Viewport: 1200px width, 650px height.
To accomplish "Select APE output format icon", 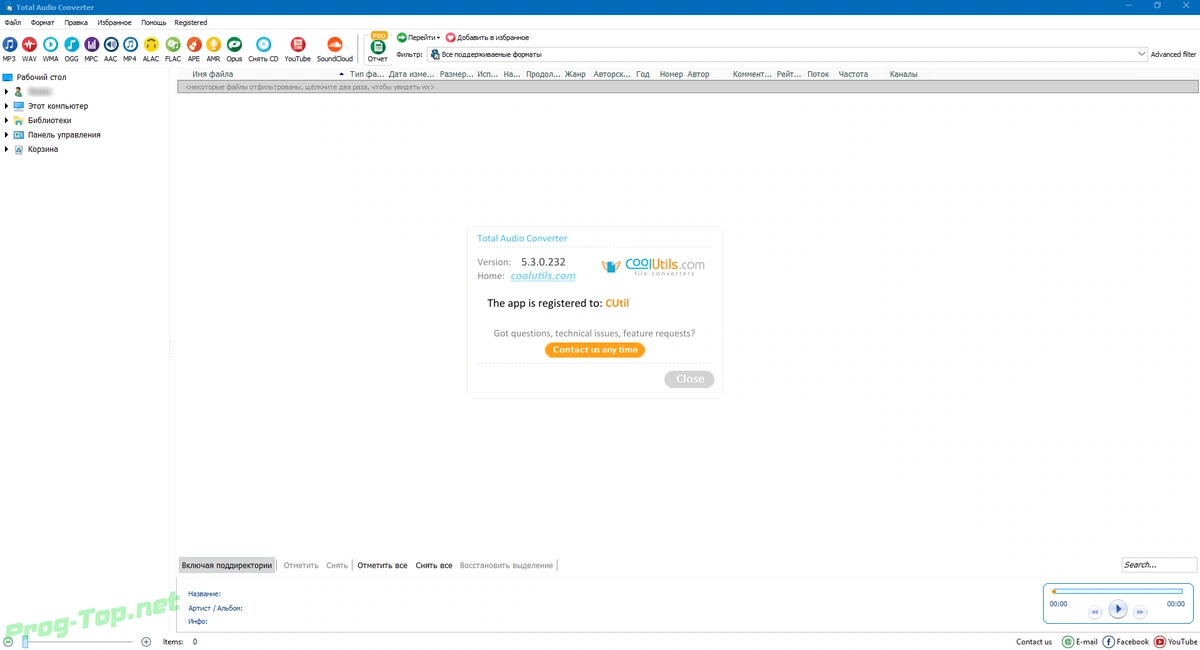I will tap(194, 48).
